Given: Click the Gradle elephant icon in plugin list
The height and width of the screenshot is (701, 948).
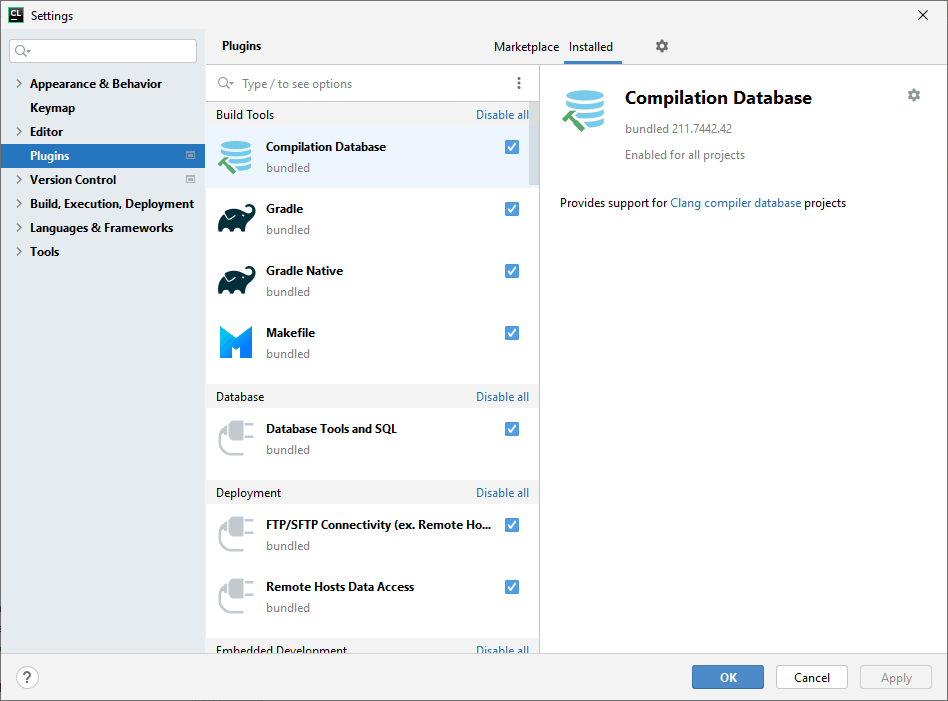Looking at the screenshot, I should [236, 219].
